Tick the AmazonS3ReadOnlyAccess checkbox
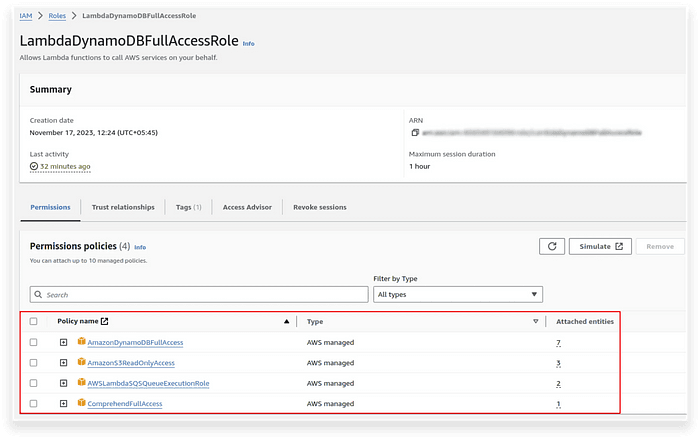This screenshot has width=700, height=439. point(33,363)
